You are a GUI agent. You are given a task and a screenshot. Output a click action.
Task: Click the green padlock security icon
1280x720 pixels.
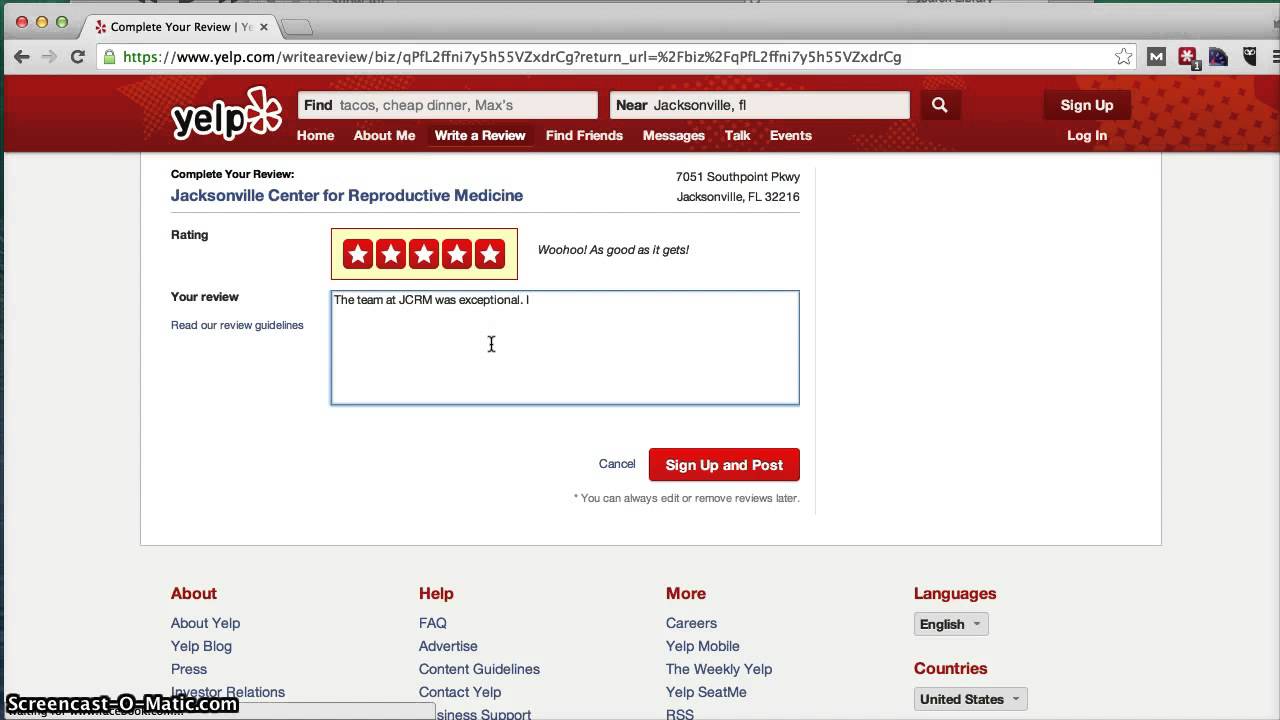point(110,57)
